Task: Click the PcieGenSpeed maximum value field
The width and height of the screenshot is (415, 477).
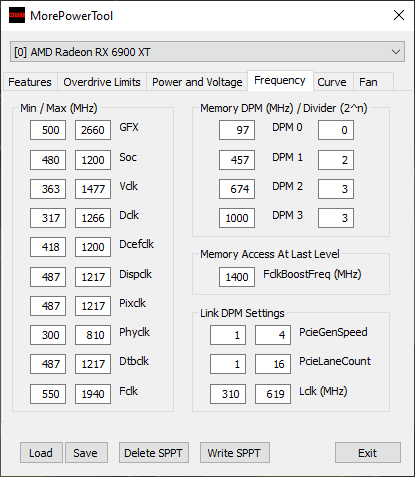Action: [x=273, y=335]
